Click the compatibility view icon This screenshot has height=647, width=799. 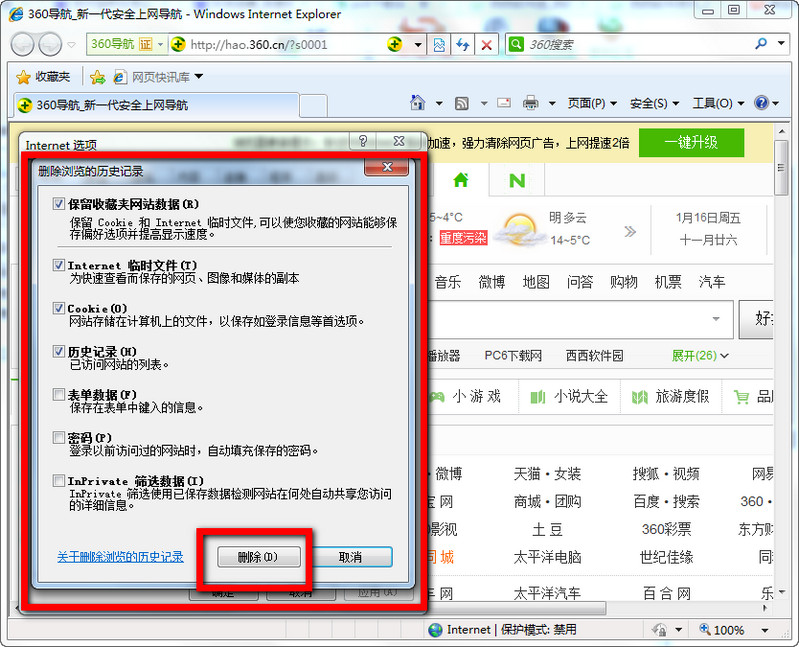(x=439, y=45)
